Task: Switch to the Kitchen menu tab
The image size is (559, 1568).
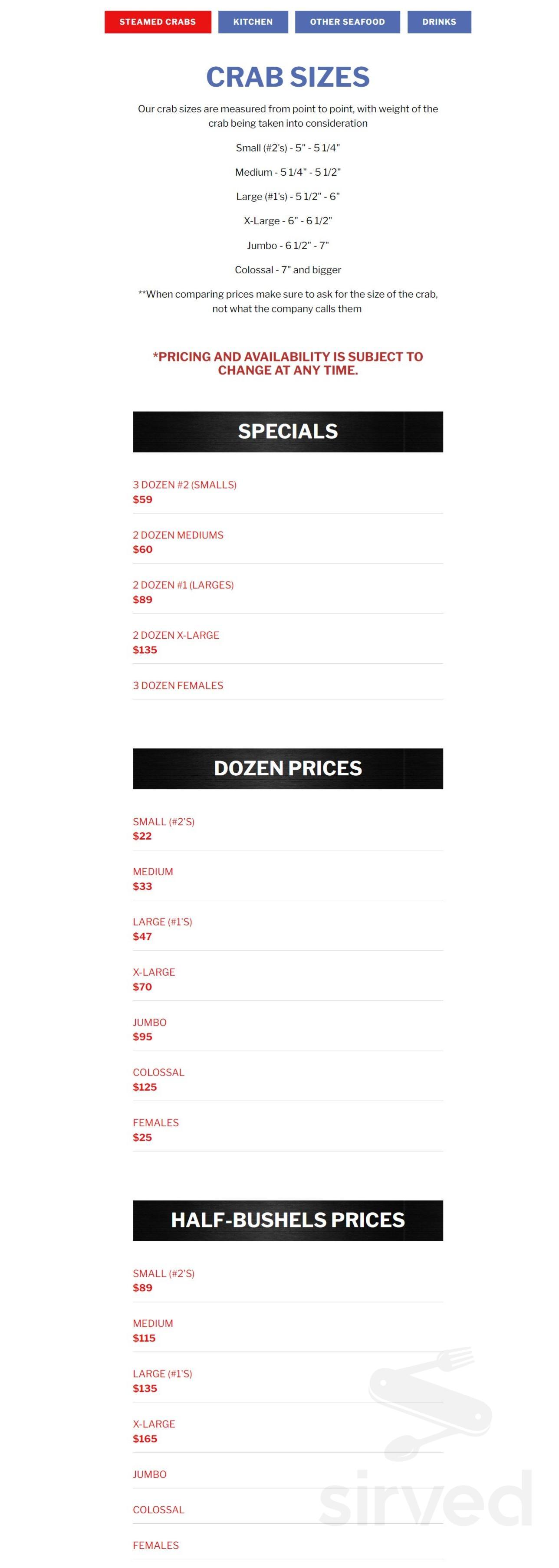Action: point(253,22)
